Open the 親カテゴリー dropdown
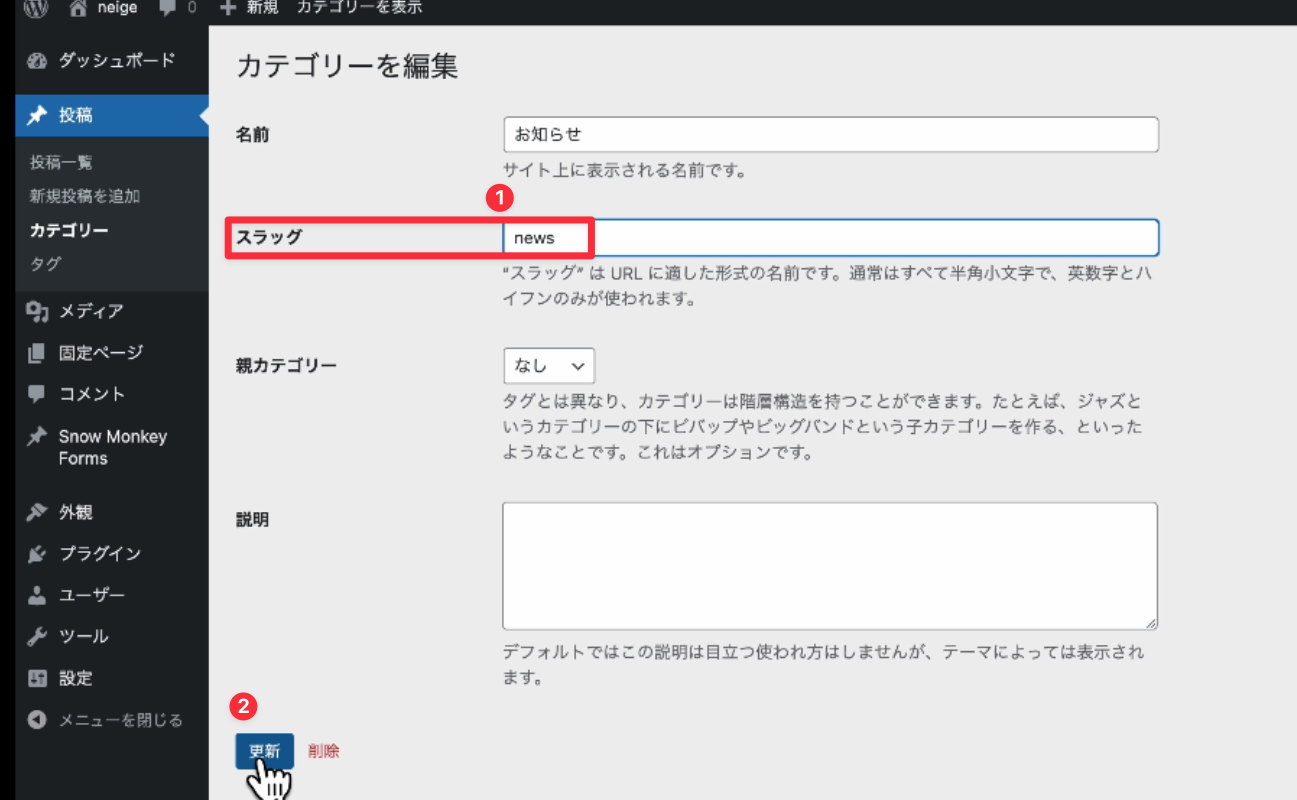Viewport: 1297px width, 800px height. (549, 366)
